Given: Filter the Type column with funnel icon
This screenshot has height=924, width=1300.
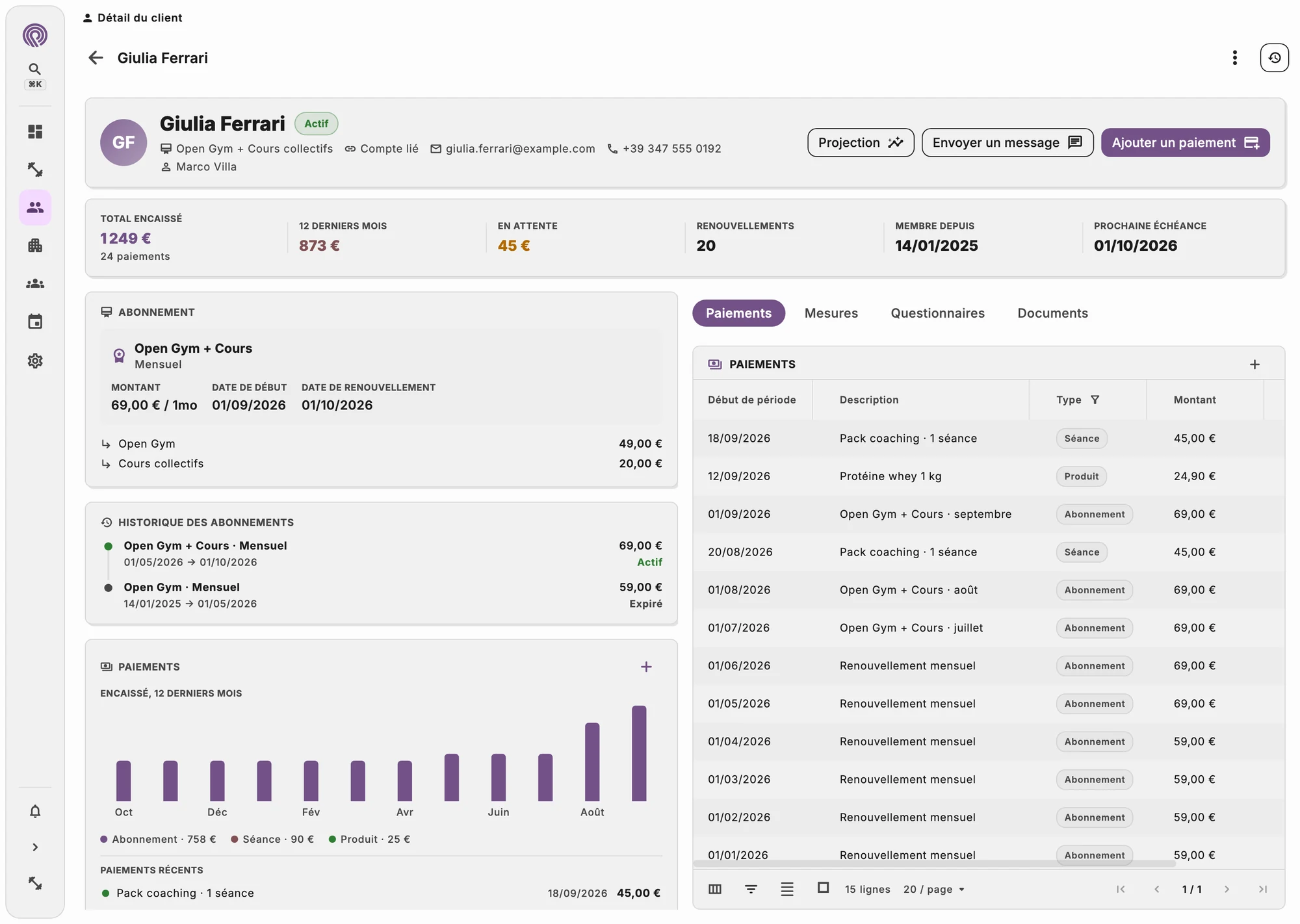Looking at the screenshot, I should click(1095, 400).
